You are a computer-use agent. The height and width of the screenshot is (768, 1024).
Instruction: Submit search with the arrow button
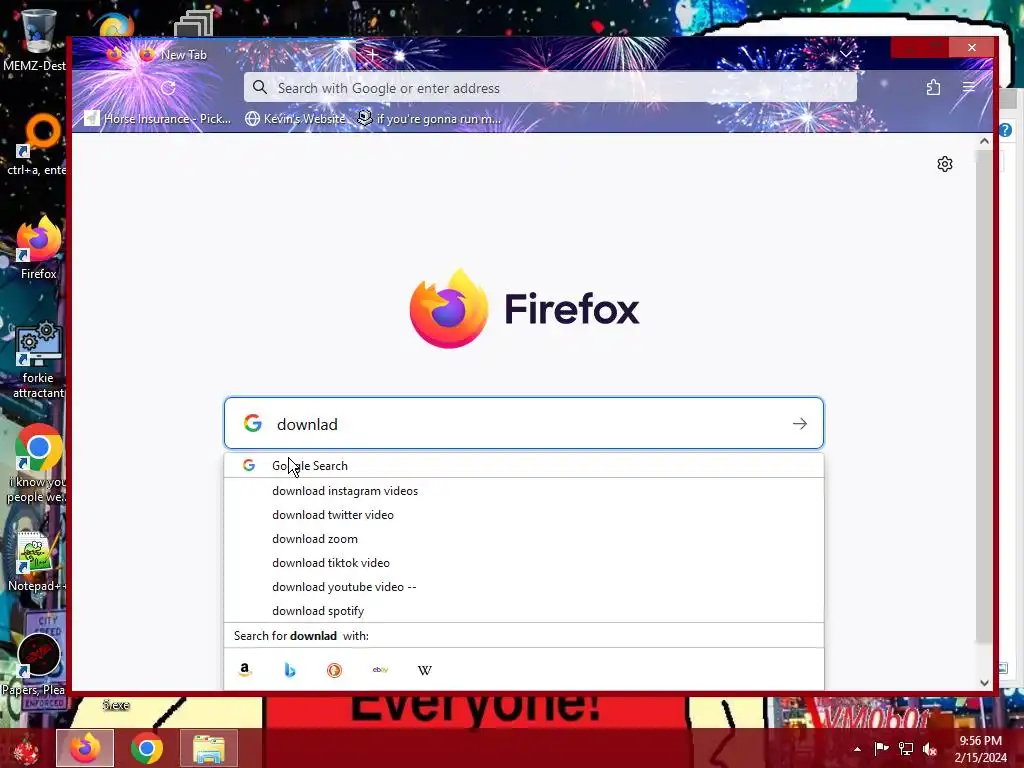click(800, 424)
